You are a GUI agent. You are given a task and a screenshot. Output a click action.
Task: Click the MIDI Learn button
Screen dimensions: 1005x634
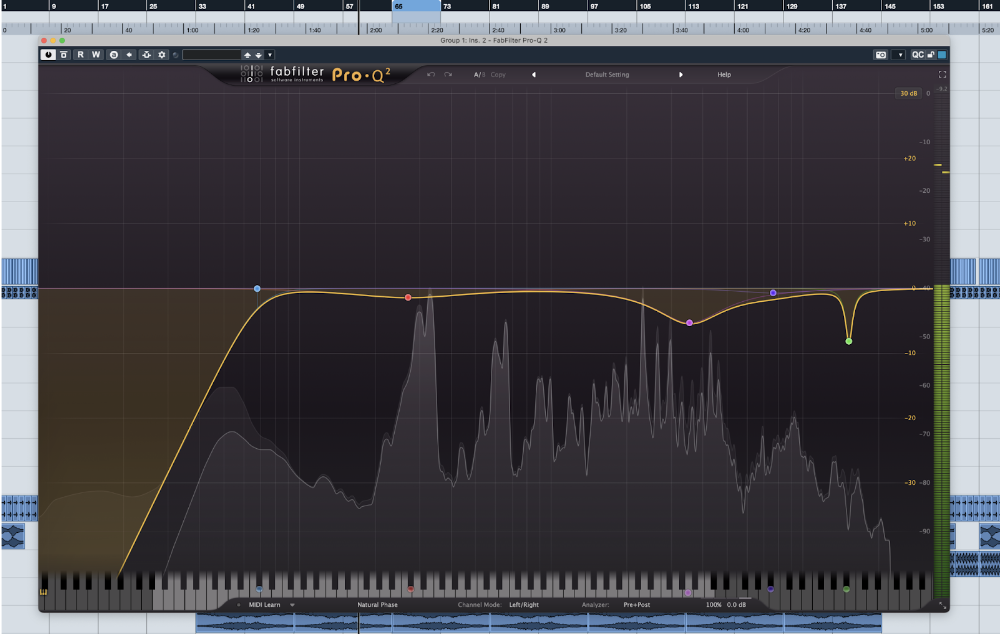pyautogui.click(x=265, y=605)
